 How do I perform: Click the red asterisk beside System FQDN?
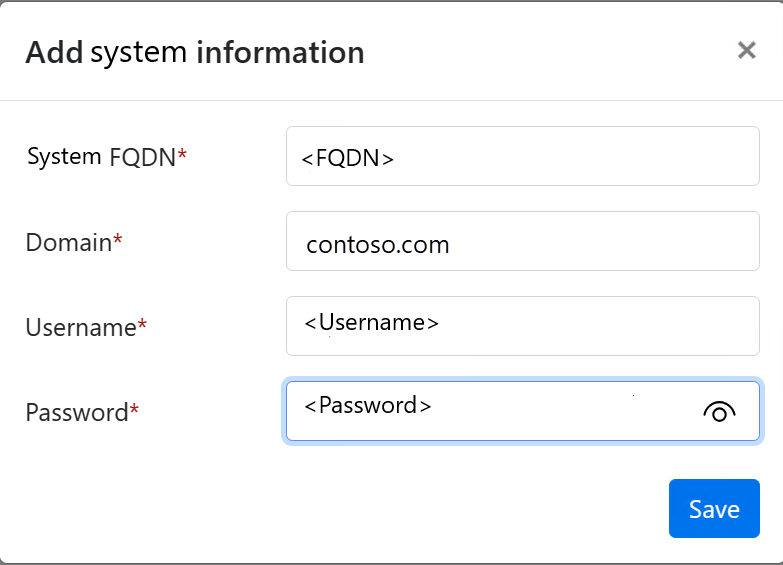click(x=183, y=155)
